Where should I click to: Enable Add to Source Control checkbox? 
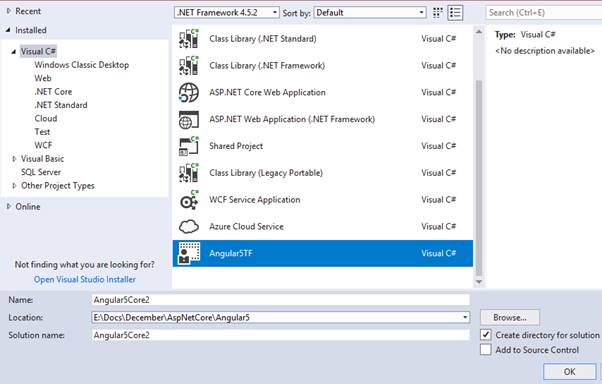486,350
